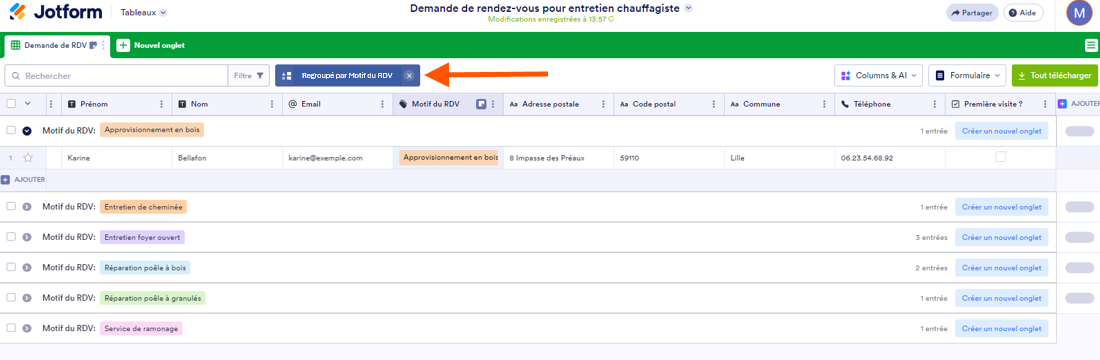The image size is (1100, 360).
Task: Click the Rechercher search field
Action: point(116,76)
